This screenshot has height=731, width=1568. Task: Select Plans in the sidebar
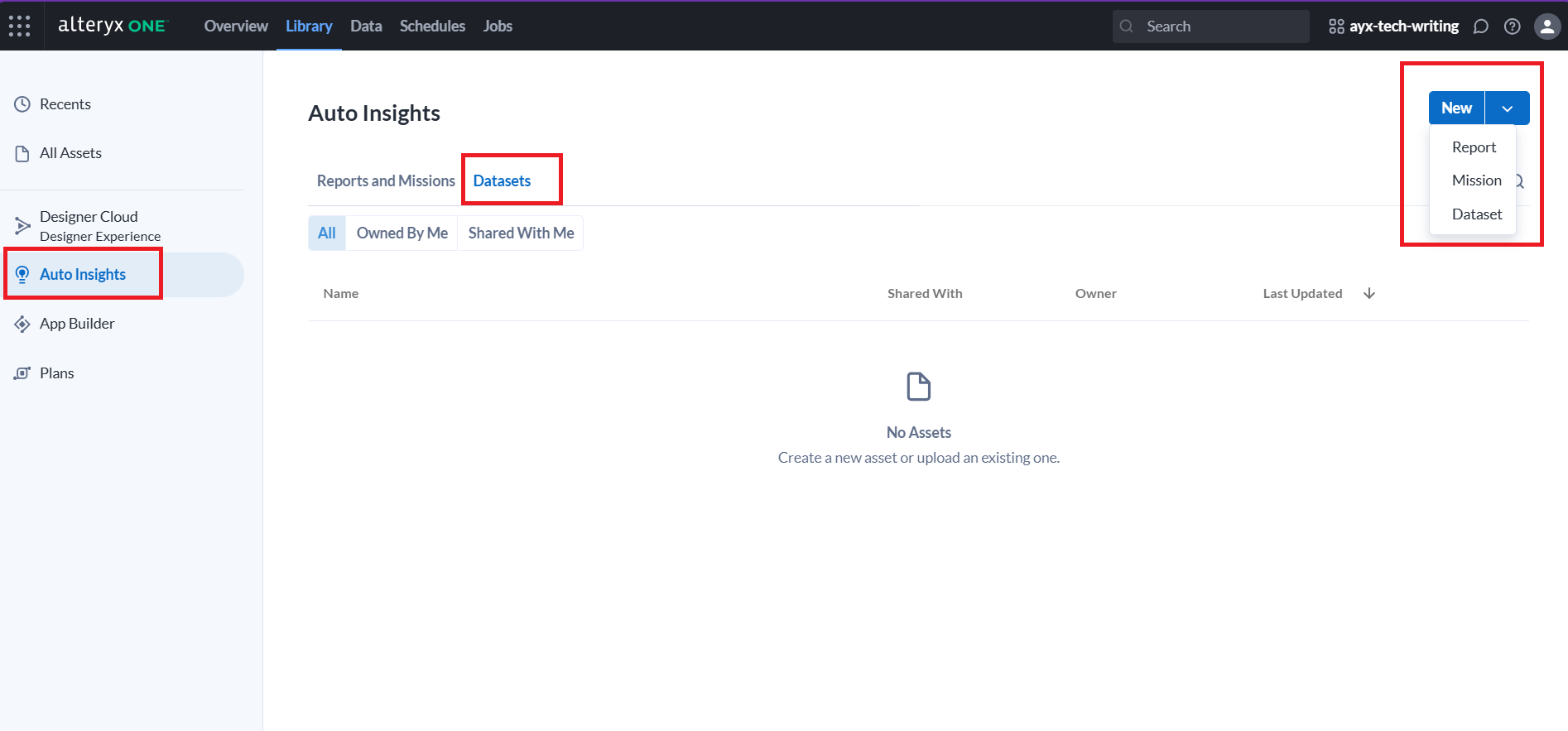pos(56,373)
